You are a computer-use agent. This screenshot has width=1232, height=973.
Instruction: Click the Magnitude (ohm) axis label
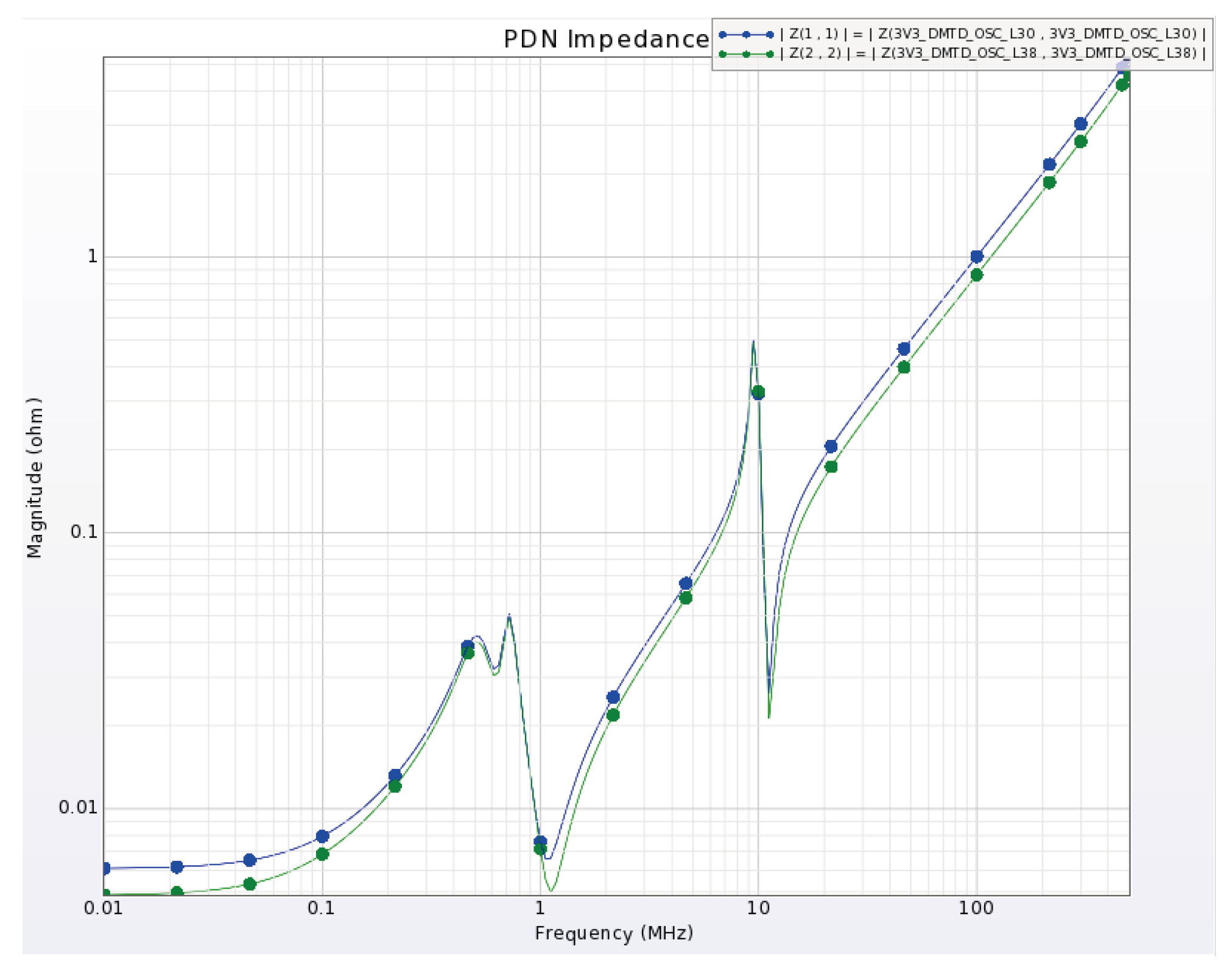point(35,478)
